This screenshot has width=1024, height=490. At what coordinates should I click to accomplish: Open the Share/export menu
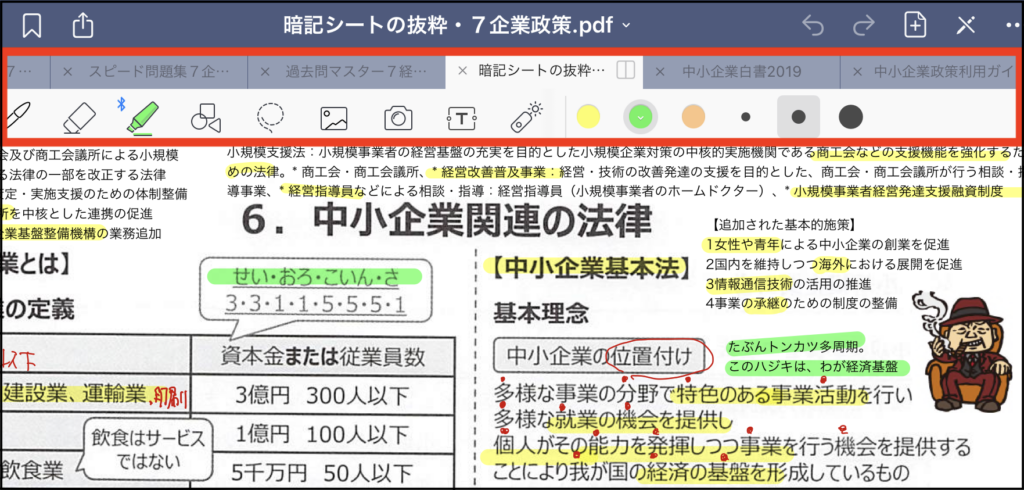pos(84,25)
